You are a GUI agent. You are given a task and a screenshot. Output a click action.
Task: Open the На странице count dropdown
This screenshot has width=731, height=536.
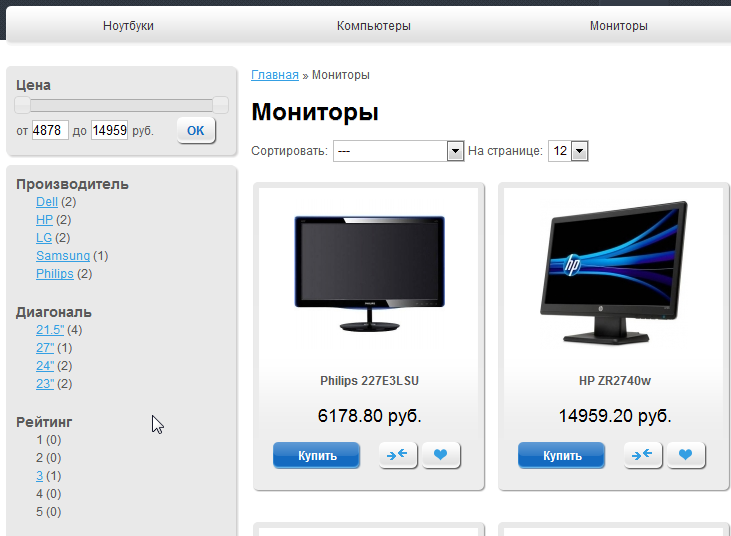[x=568, y=151]
